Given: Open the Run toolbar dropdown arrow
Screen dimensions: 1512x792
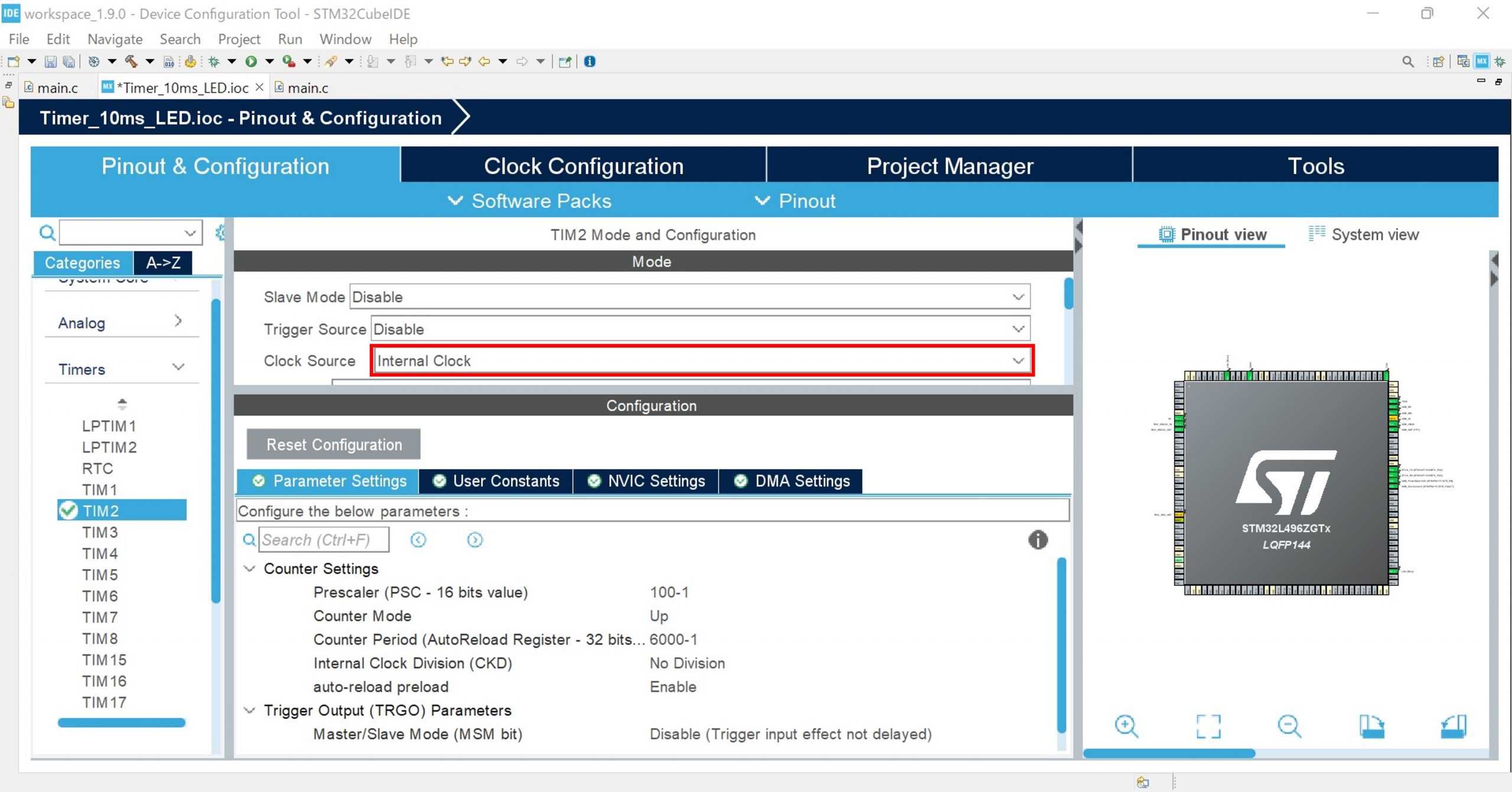Looking at the screenshot, I should click(x=270, y=61).
